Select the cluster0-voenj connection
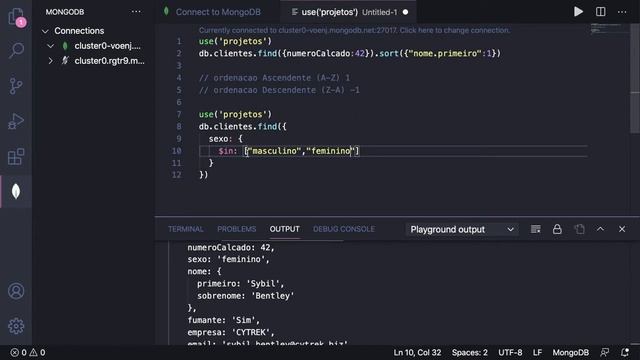Viewport: 640px width, 360px height. pyautogui.click(x=107, y=46)
